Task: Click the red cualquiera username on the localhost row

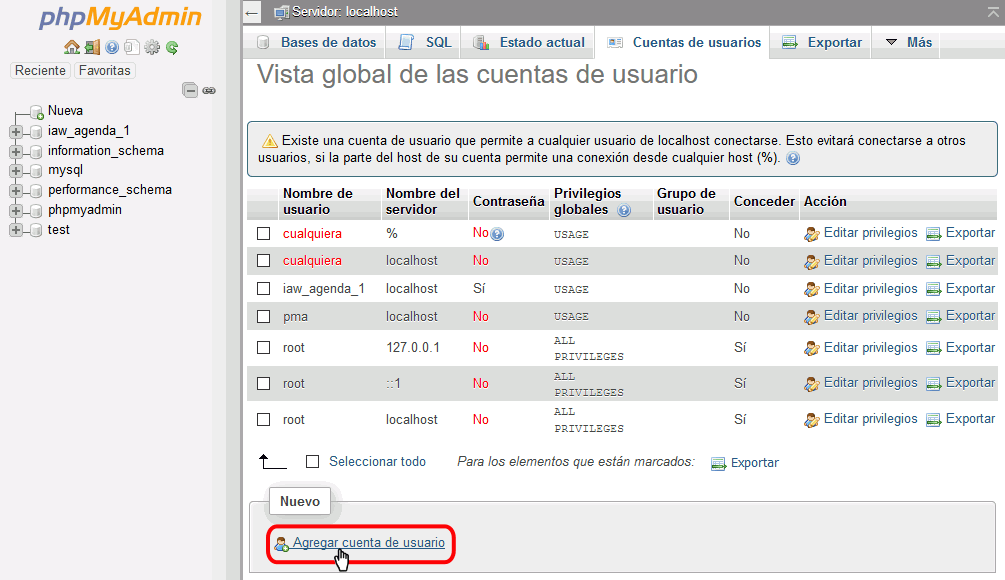Action: (312, 261)
